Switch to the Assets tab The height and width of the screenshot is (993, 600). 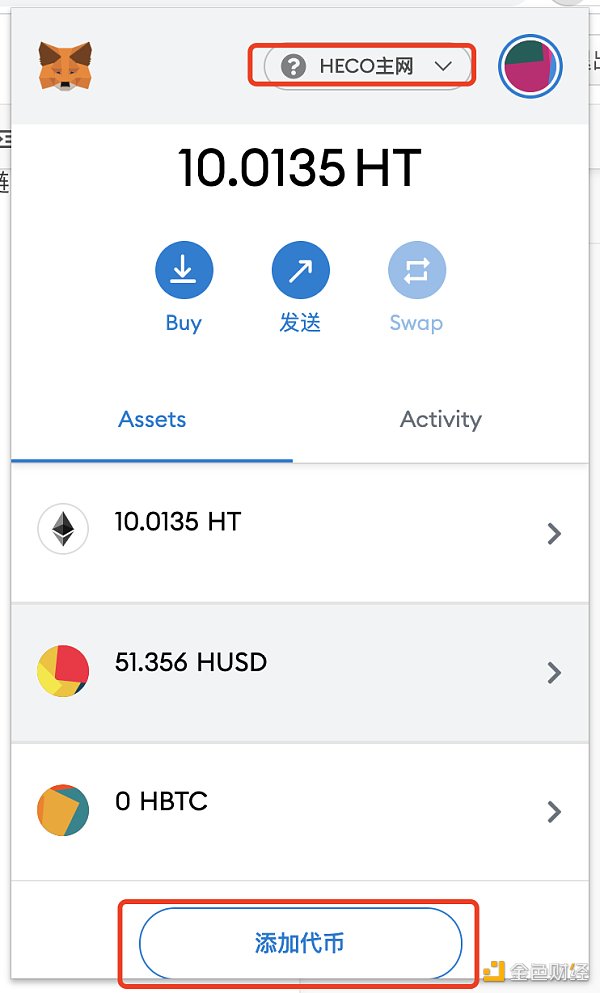coord(152,420)
